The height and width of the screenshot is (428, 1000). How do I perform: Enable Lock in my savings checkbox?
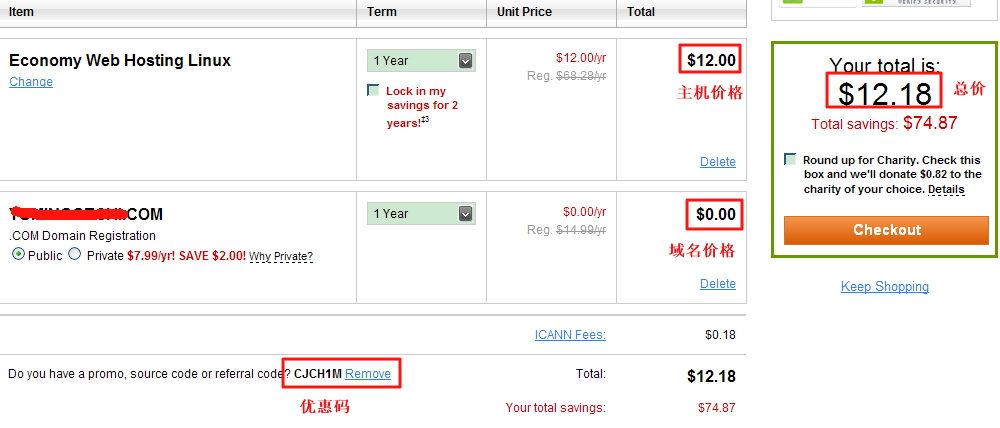click(x=373, y=90)
